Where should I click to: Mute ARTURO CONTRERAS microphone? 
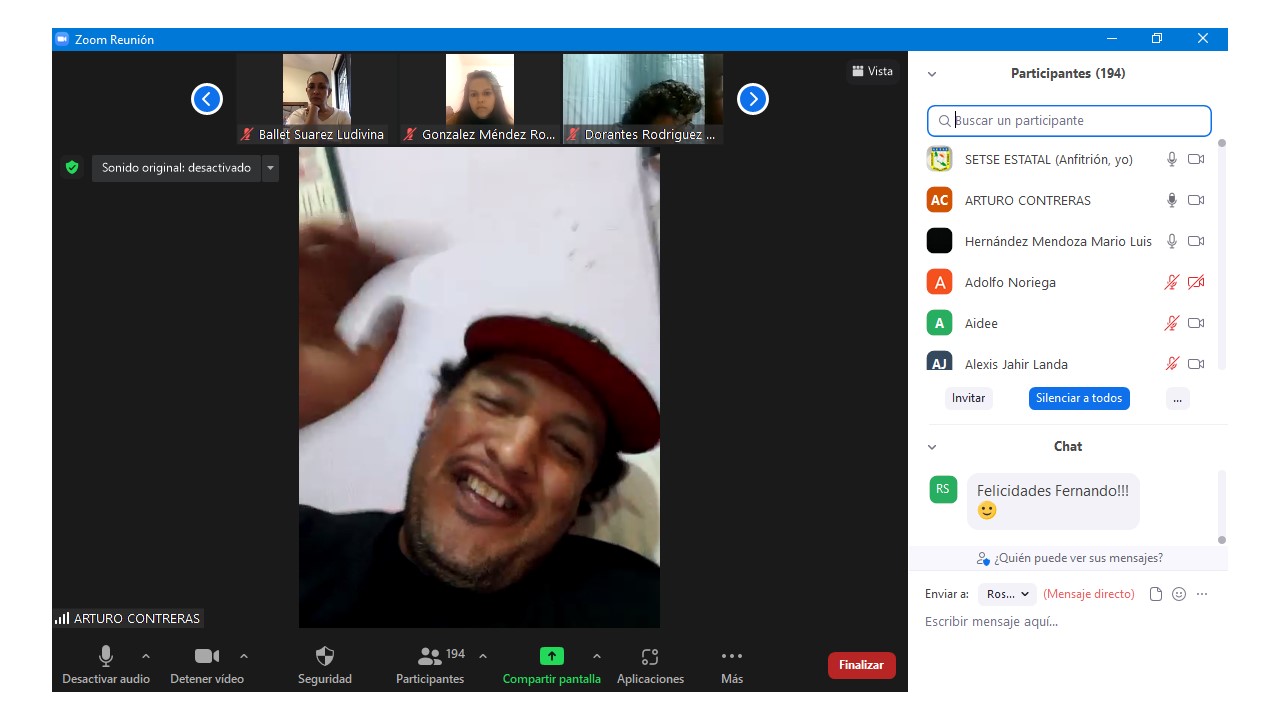point(1172,200)
